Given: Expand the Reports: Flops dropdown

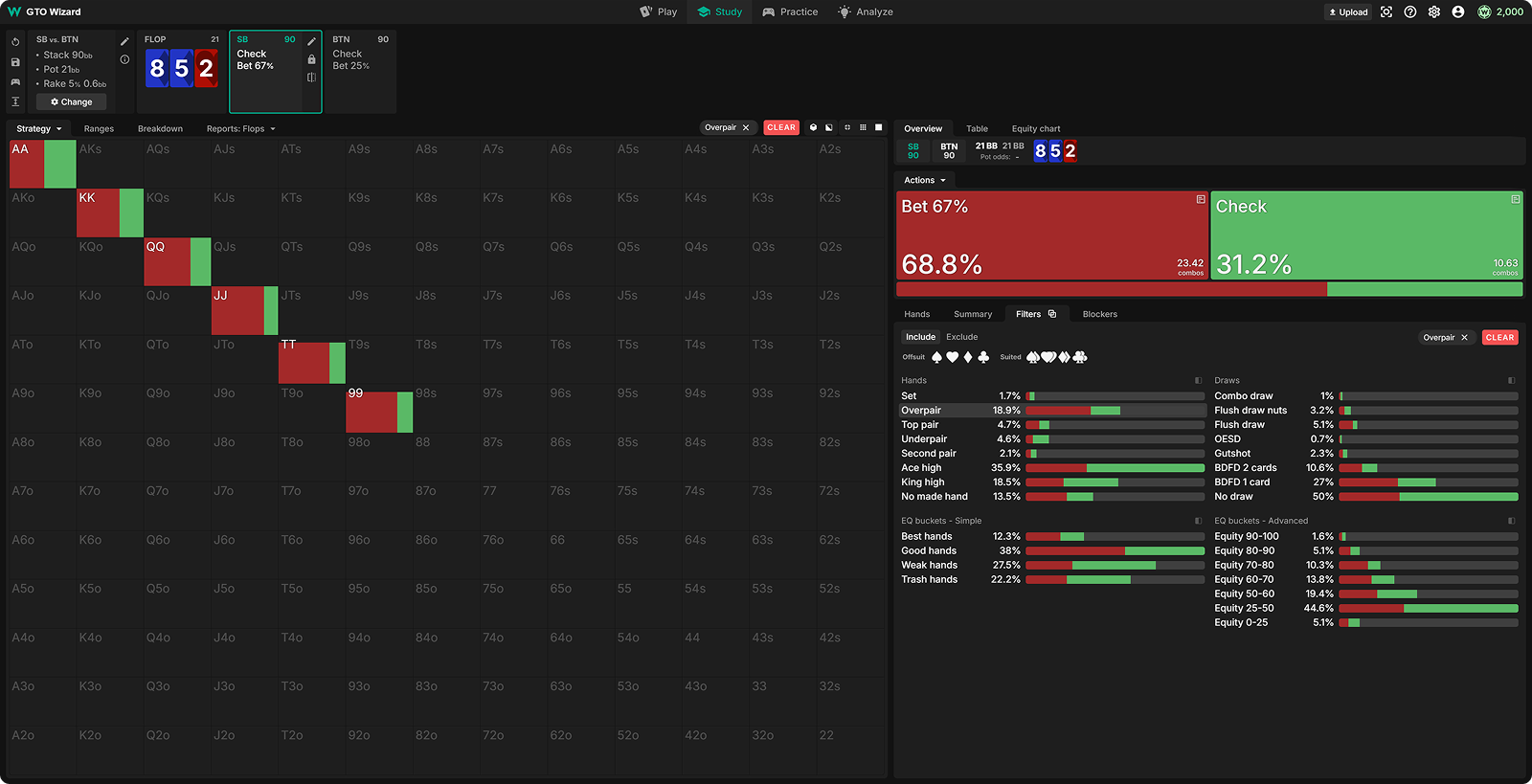Looking at the screenshot, I should pyautogui.click(x=240, y=129).
